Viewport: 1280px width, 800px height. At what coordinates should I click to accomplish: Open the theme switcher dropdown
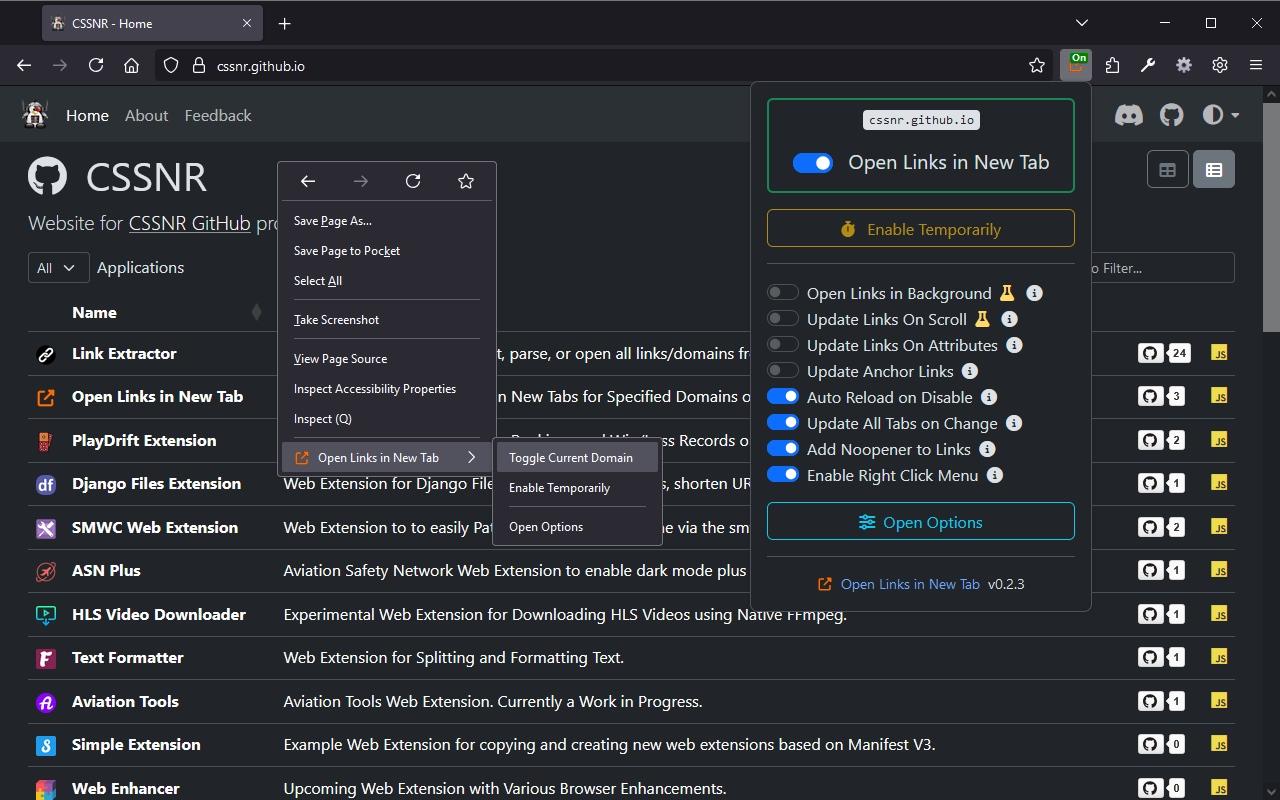point(1220,115)
